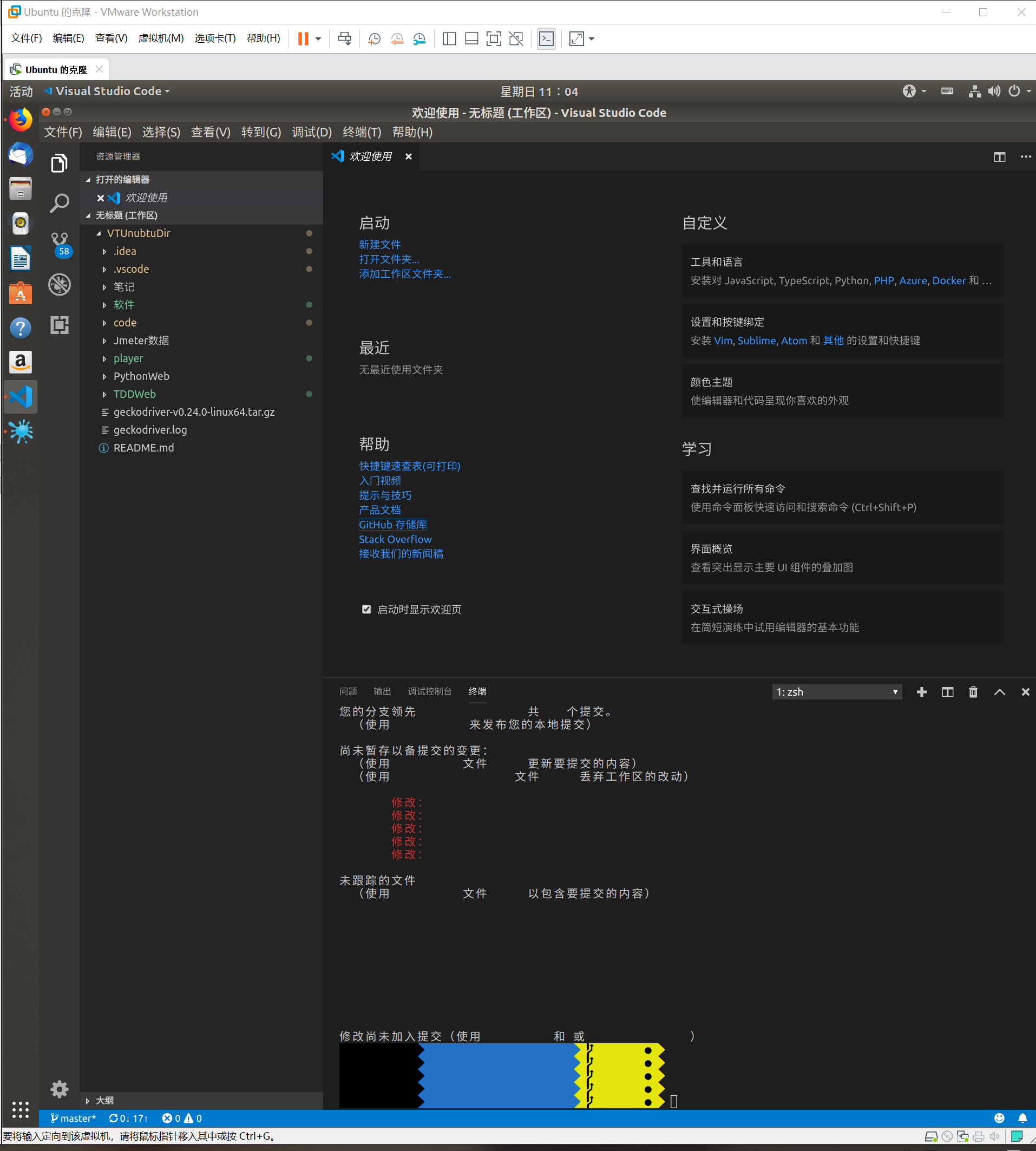Open the Explorer view in activity bar
The height and width of the screenshot is (1151, 1036).
tap(59, 163)
